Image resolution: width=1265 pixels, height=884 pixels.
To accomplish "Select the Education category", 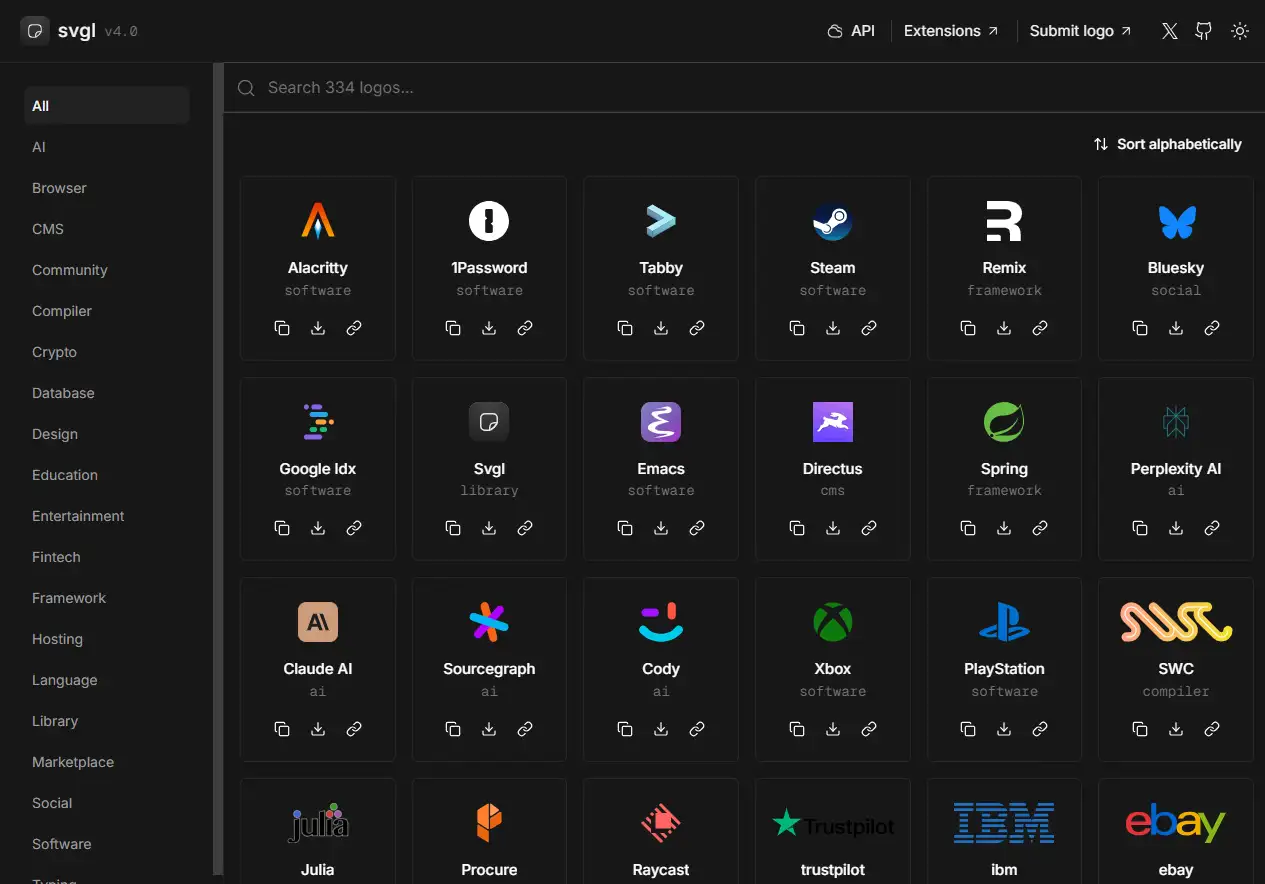I will (107, 475).
